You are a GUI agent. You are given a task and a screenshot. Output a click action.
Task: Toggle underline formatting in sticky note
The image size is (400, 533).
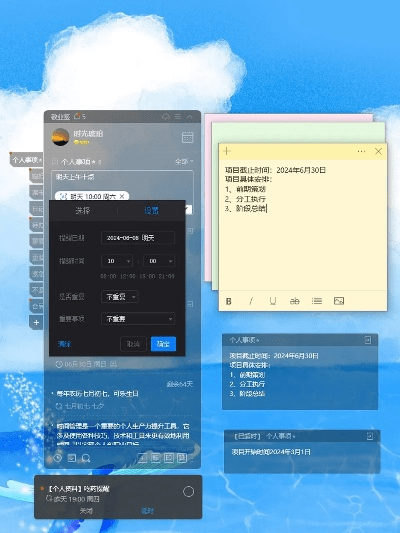(273, 301)
